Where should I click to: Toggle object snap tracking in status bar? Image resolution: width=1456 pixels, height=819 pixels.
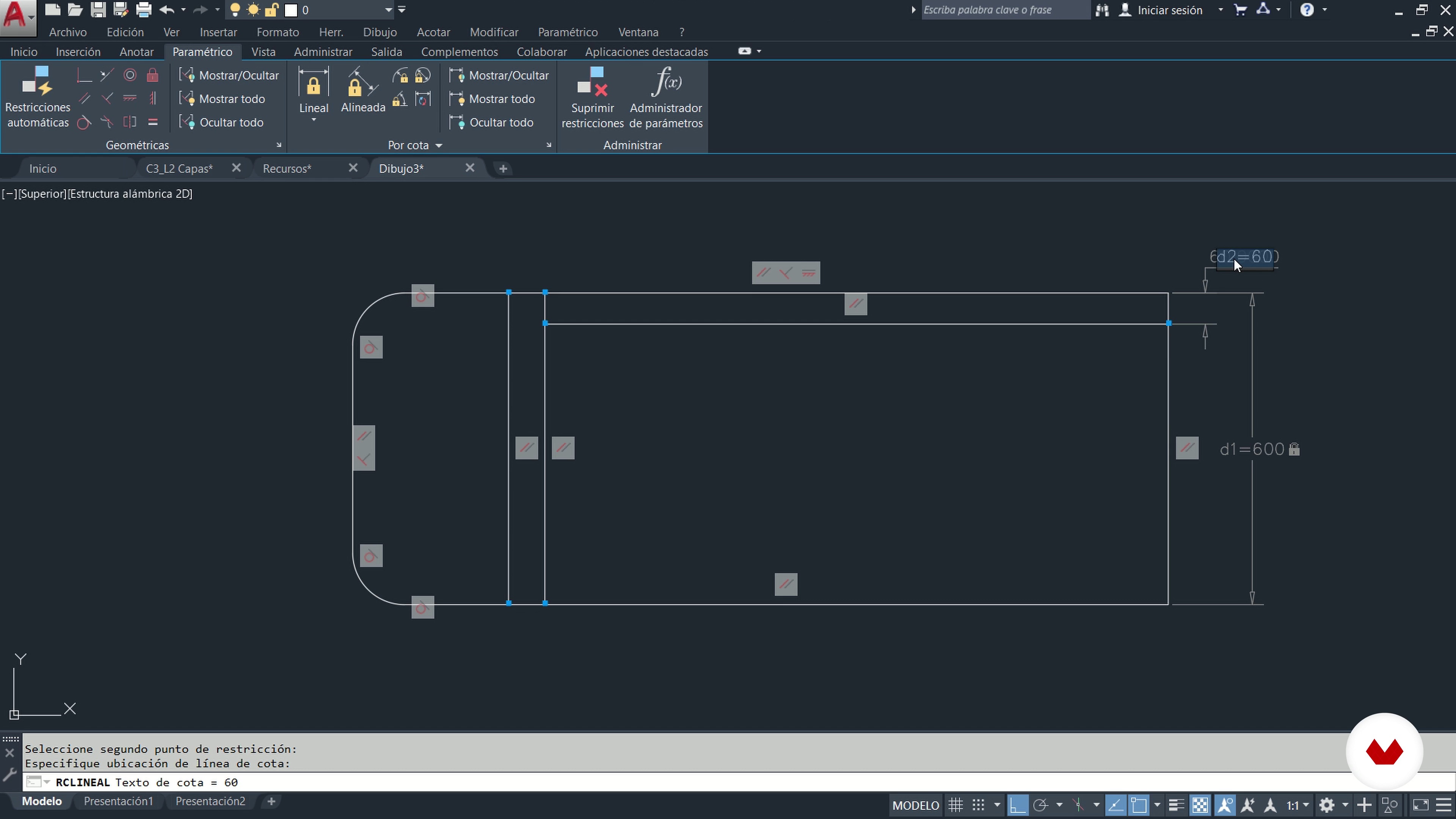tap(1115, 805)
